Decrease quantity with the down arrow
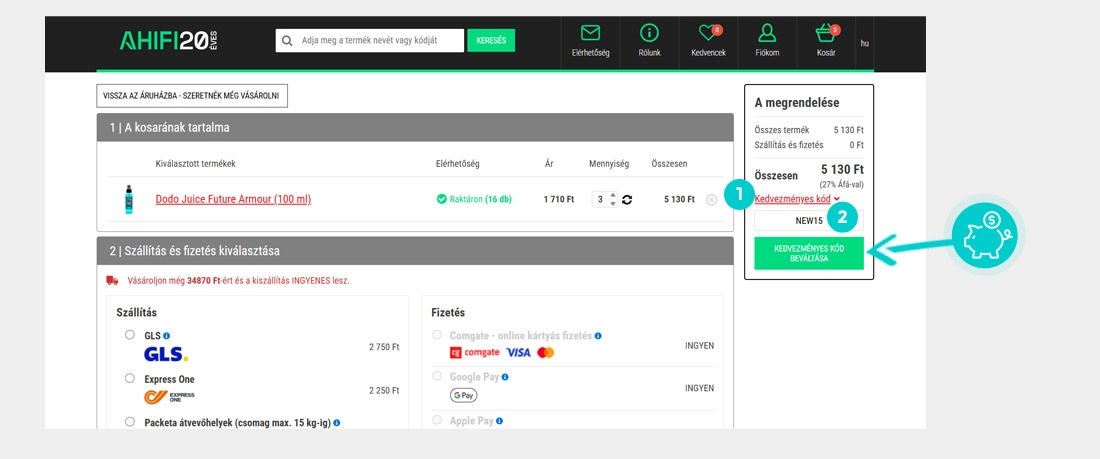This screenshot has height=459, width=1100. point(613,204)
